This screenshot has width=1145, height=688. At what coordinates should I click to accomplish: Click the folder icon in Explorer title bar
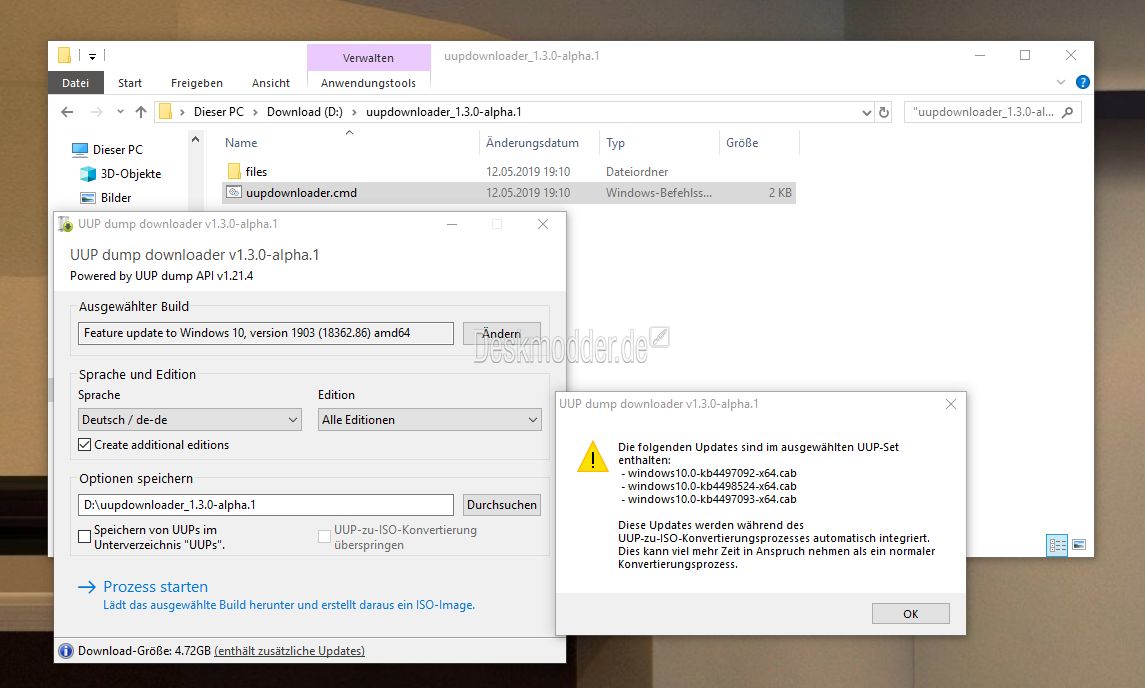[64, 55]
